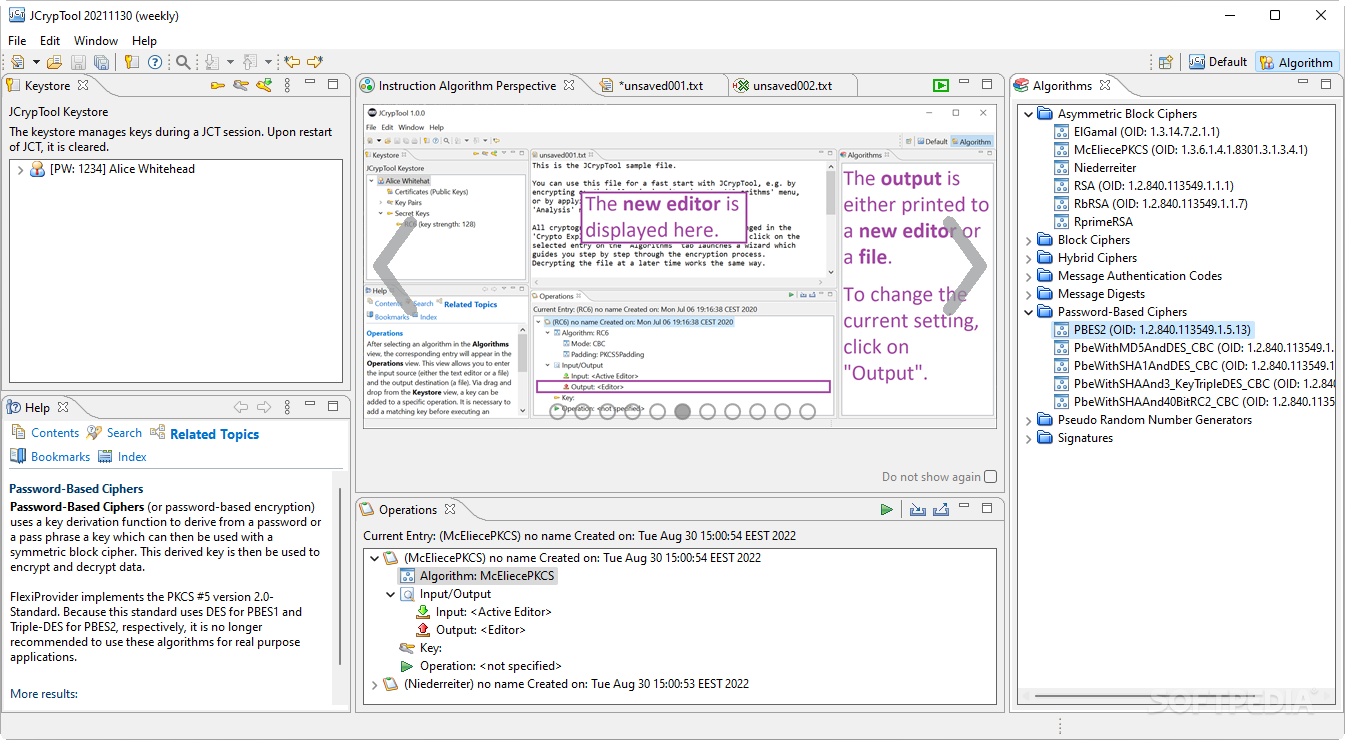This screenshot has height=740, width=1345.
Task: Click the New file toolbar icon
Action: point(17,62)
